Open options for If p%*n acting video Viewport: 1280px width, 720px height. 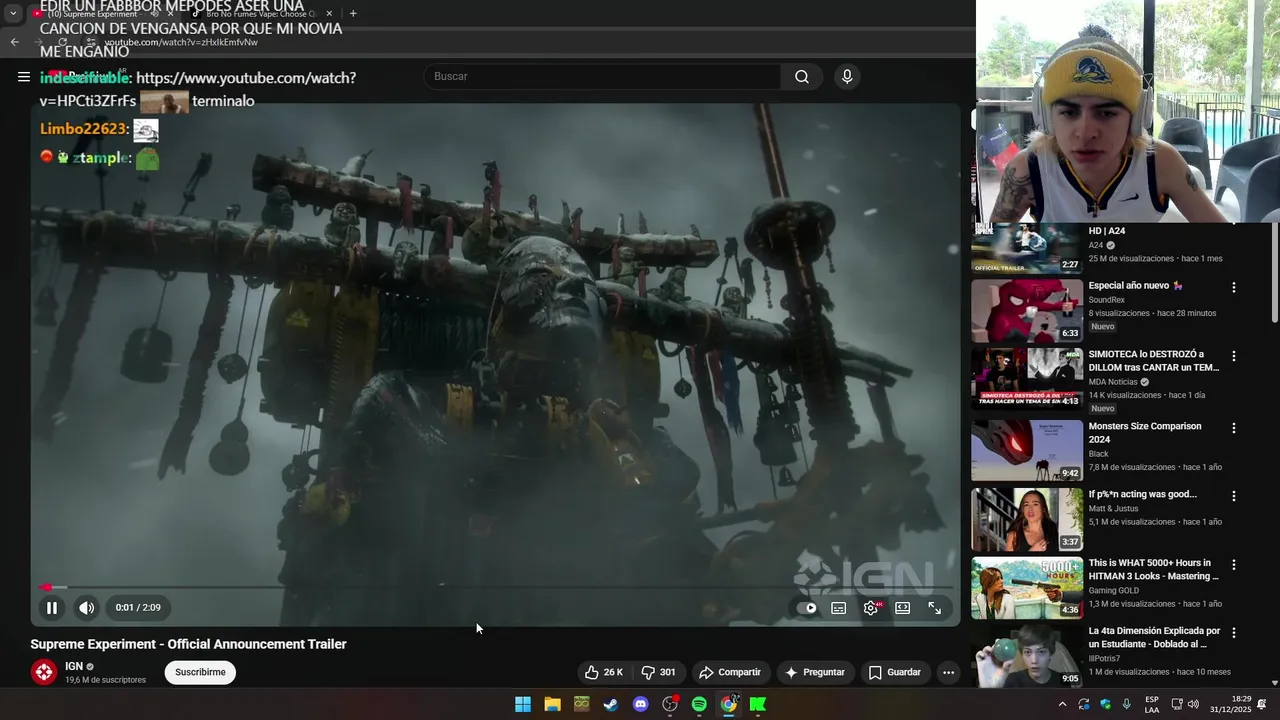pyautogui.click(x=1233, y=496)
